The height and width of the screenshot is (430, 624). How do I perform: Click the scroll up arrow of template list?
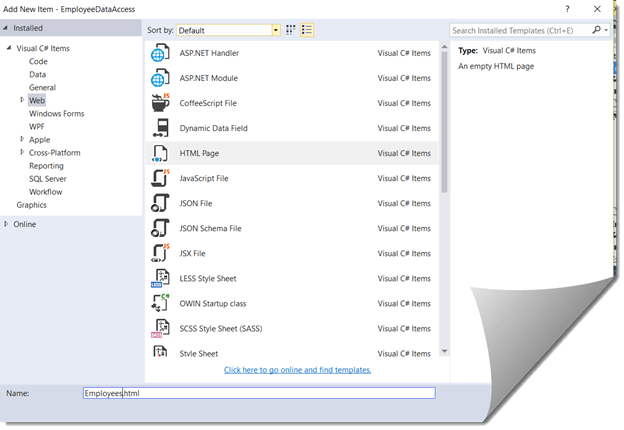(445, 47)
